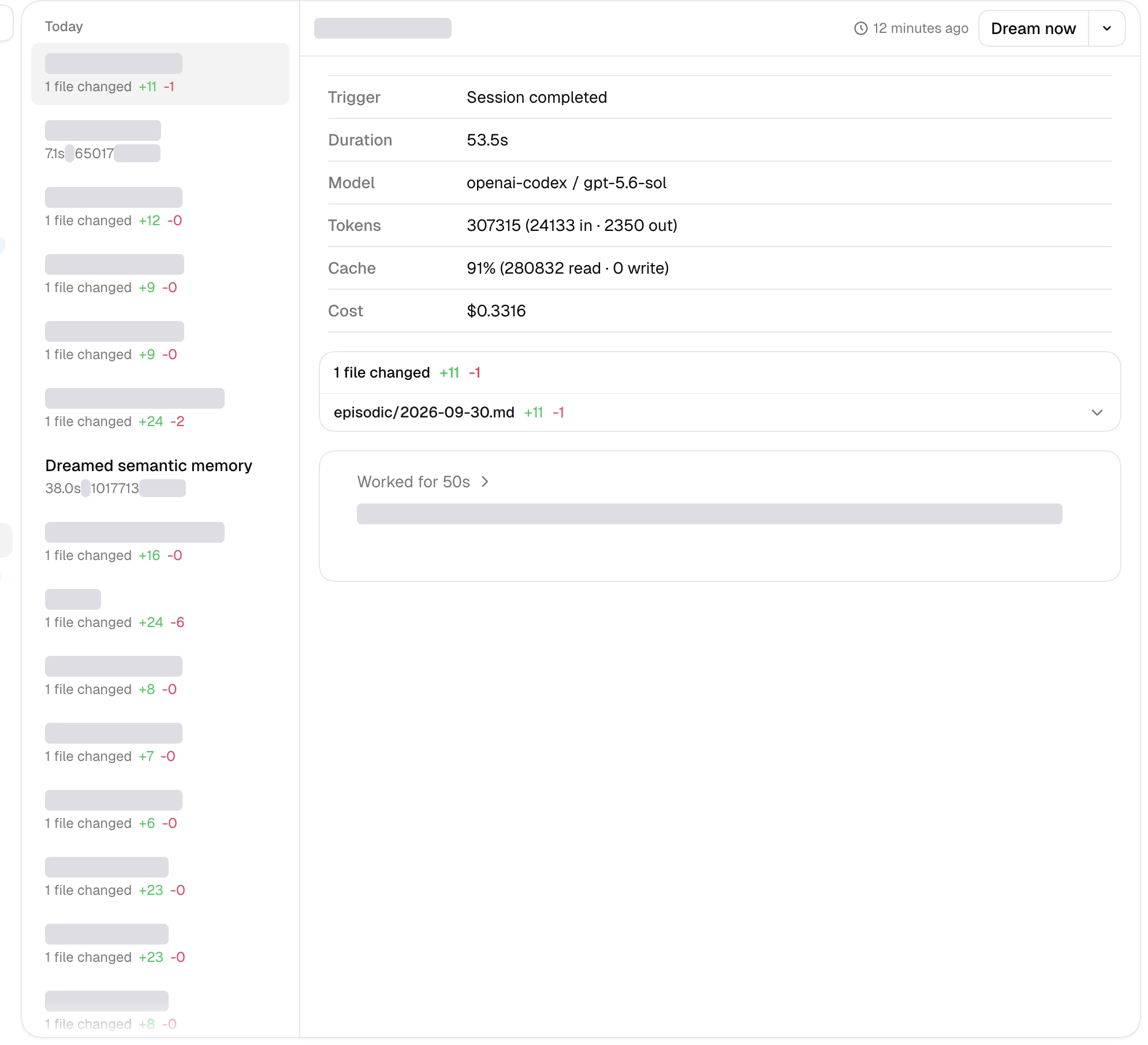Viewport: 1148px width, 1045px height.
Task: Select the entry with +7 -0 changes
Action: click(x=161, y=744)
